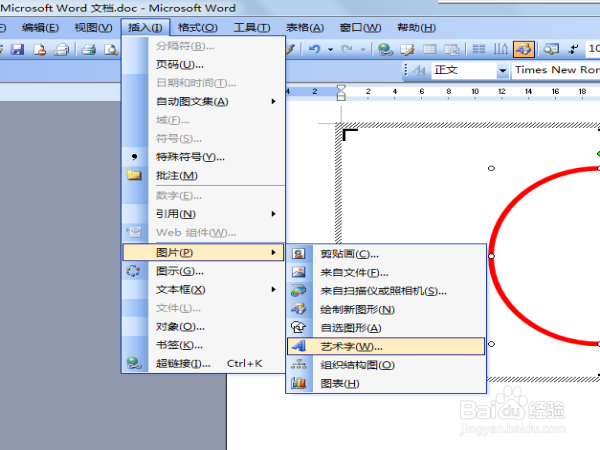Click the Insert Excel Worksheet icon
Screen dimensions: 600x450
pos(452,49)
